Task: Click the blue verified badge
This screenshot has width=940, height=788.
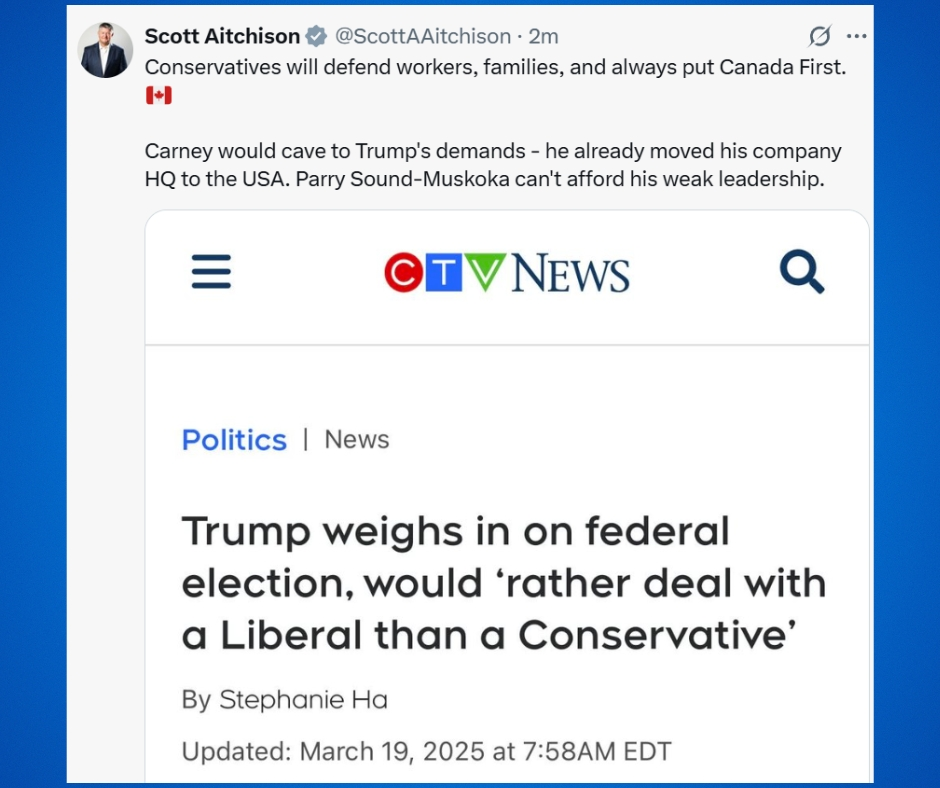Action: click(316, 37)
